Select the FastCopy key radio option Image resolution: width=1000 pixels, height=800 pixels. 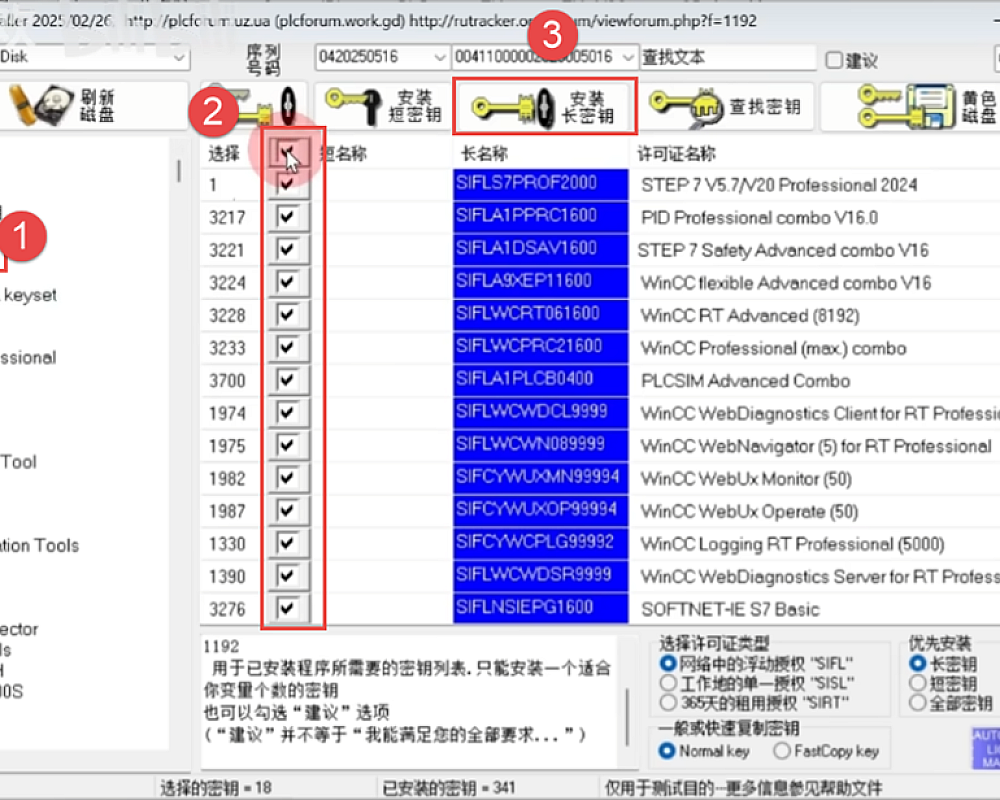(x=781, y=750)
